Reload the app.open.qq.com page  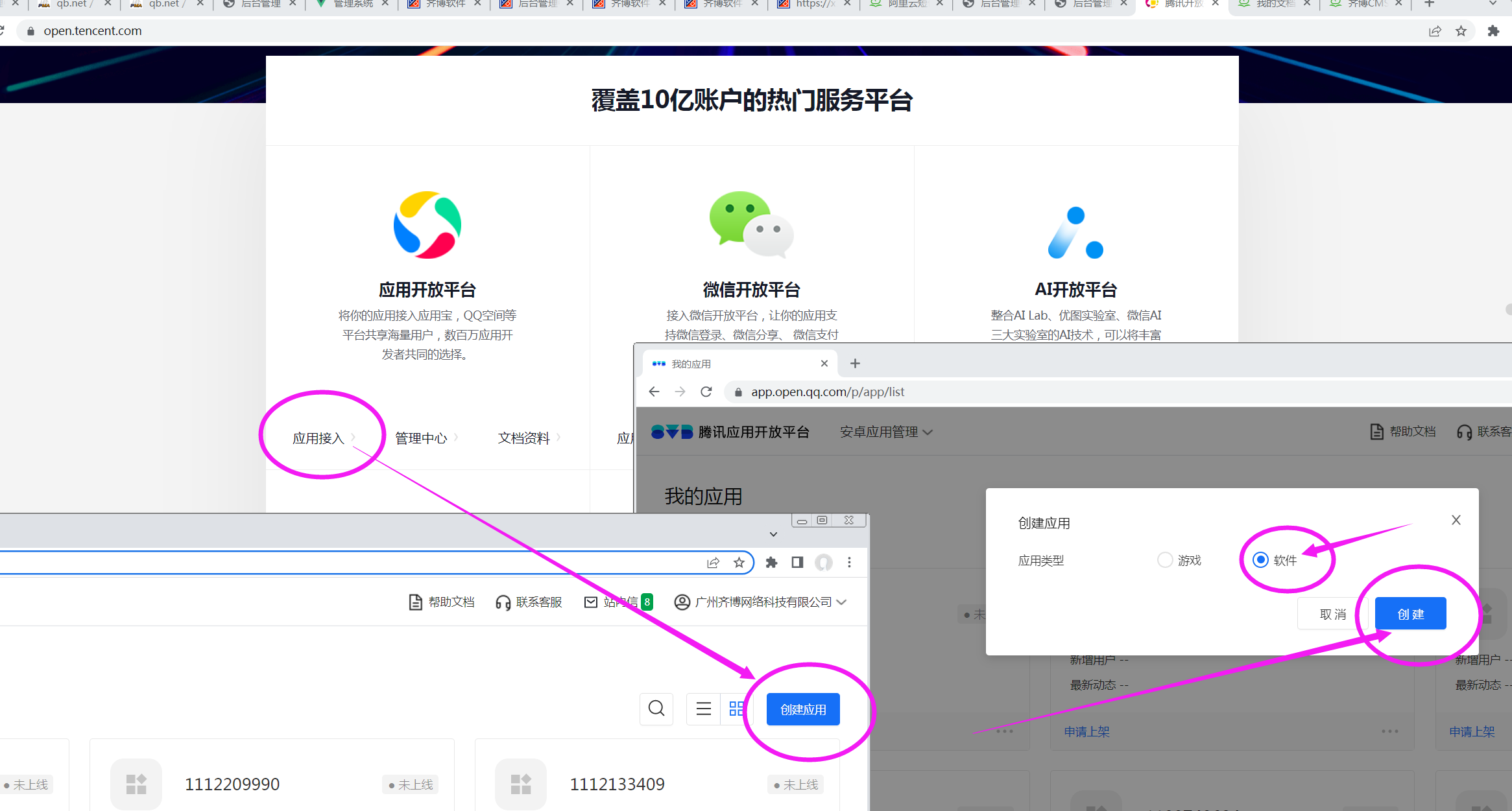pyautogui.click(x=706, y=392)
